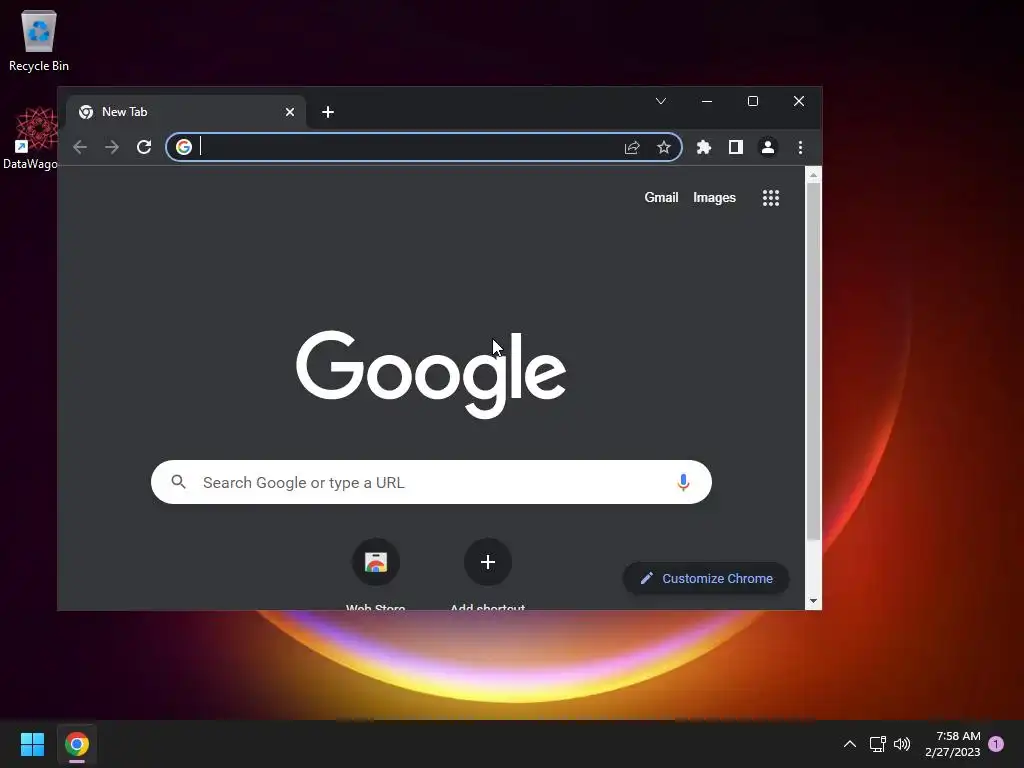Viewport: 1024px width, 768px height.
Task: Close the New Tab tab
Action: (x=290, y=112)
